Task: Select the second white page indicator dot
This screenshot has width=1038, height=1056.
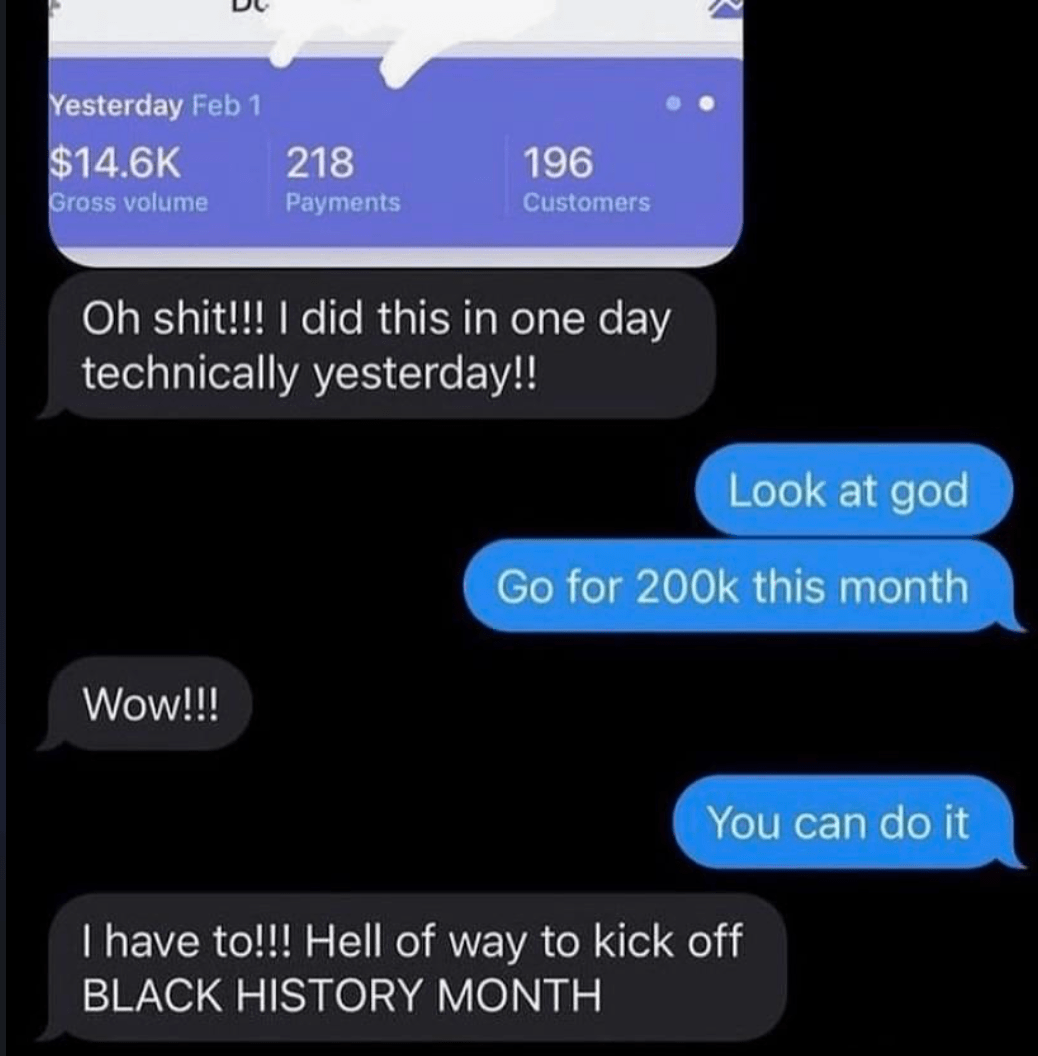Action: [706, 104]
